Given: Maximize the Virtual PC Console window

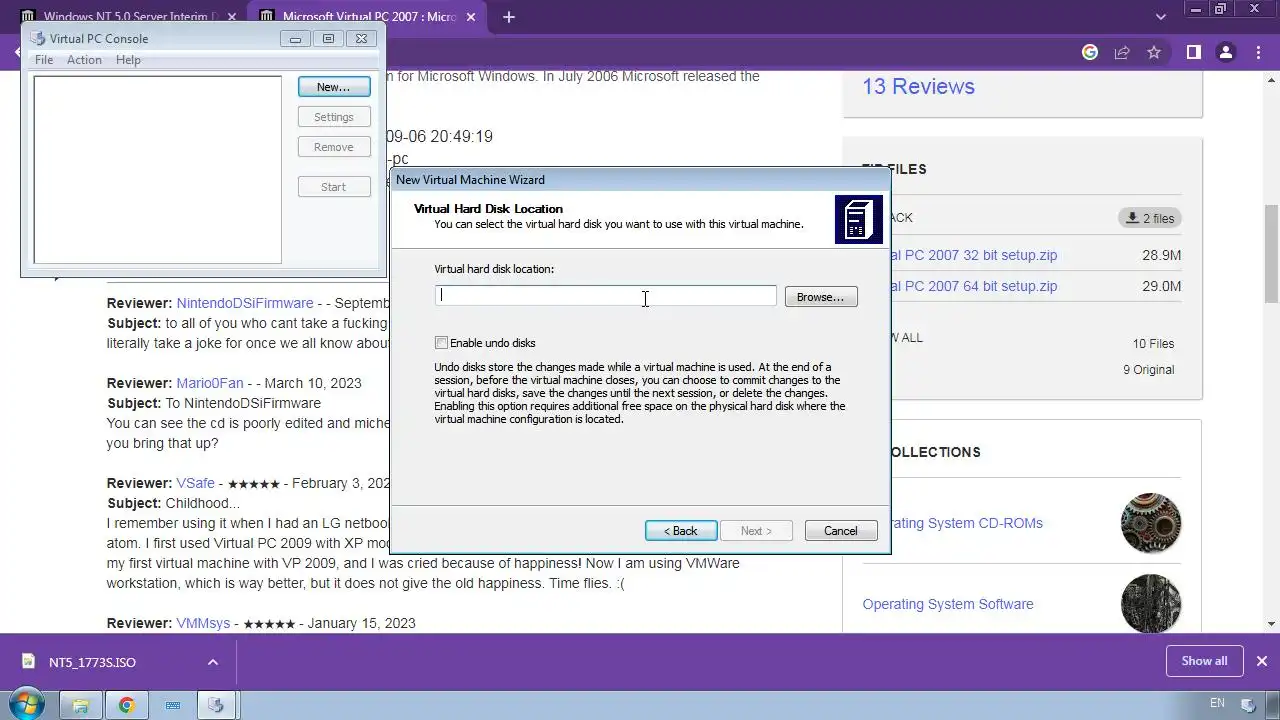Looking at the screenshot, I should point(328,39).
